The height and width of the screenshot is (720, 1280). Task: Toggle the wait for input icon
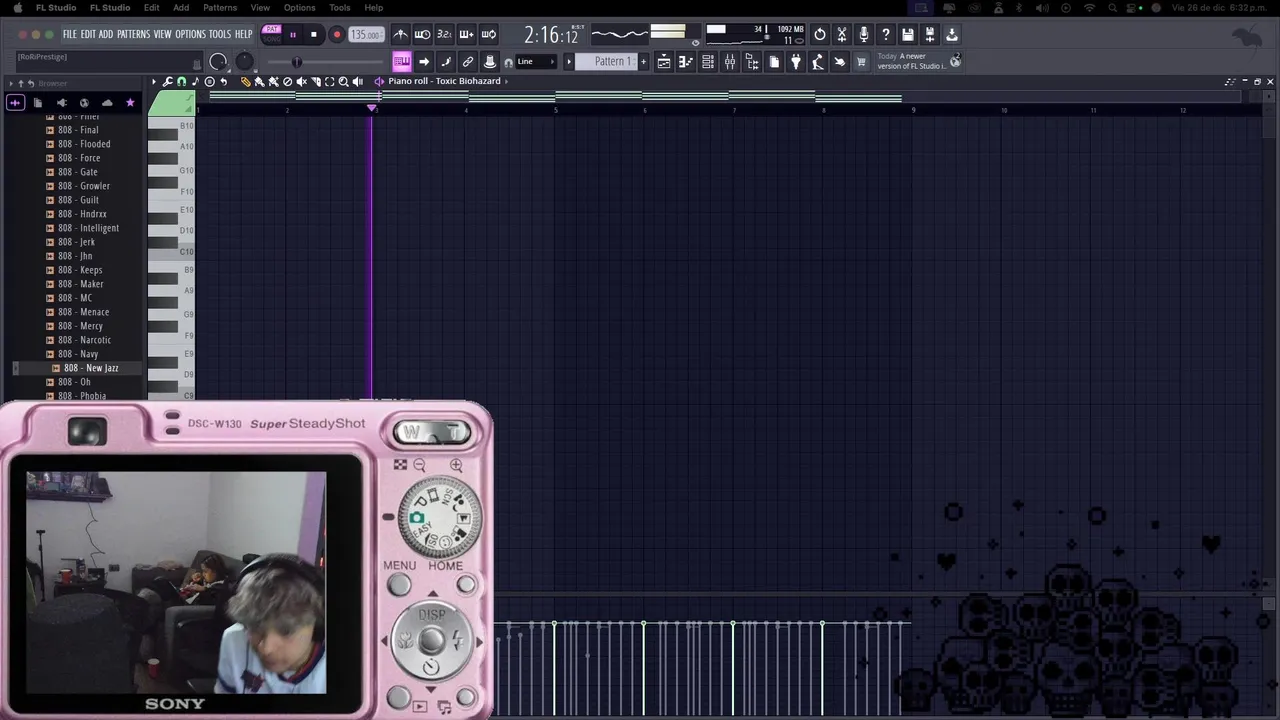[423, 35]
